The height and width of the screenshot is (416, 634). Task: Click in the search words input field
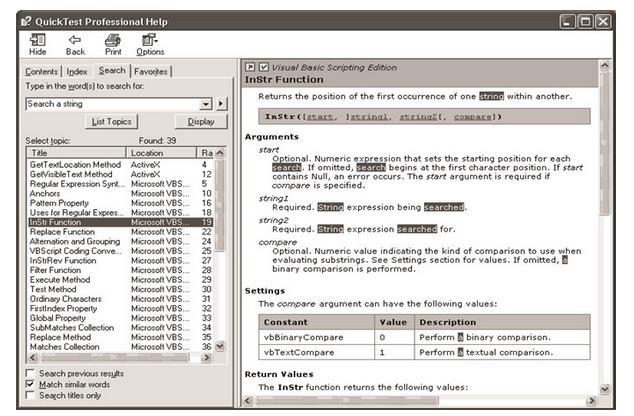(113, 104)
